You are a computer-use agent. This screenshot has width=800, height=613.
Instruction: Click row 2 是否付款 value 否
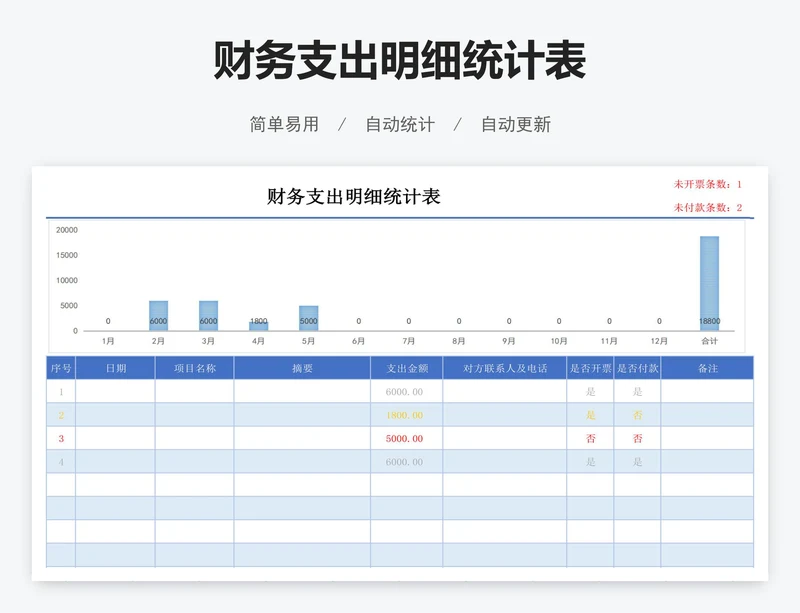click(638, 415)
